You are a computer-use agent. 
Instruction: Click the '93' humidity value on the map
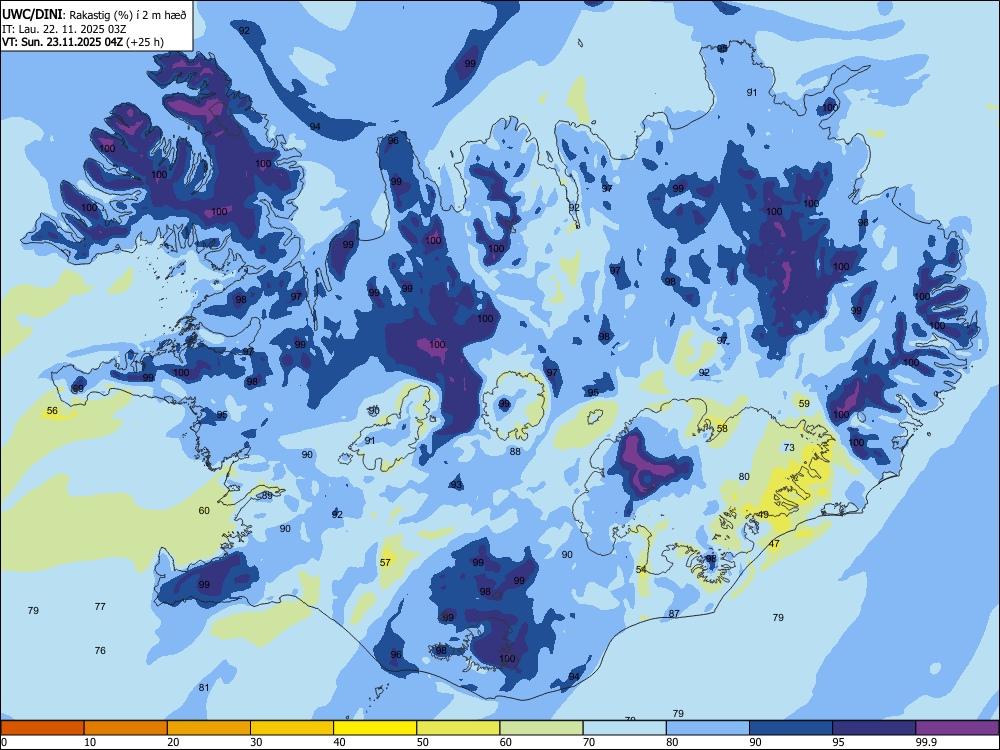[x=456, y=485]
